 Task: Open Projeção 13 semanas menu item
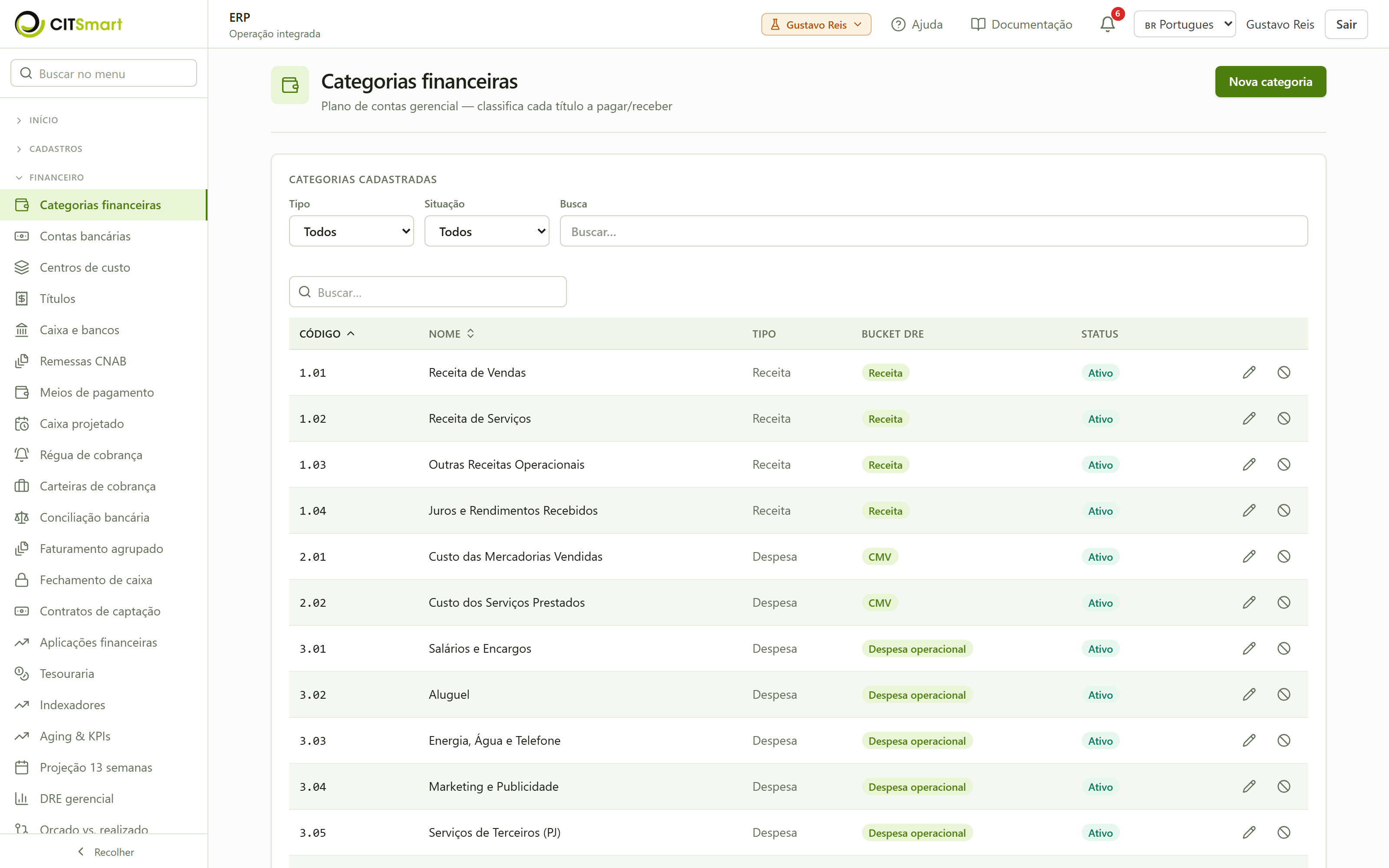(103, 768)
